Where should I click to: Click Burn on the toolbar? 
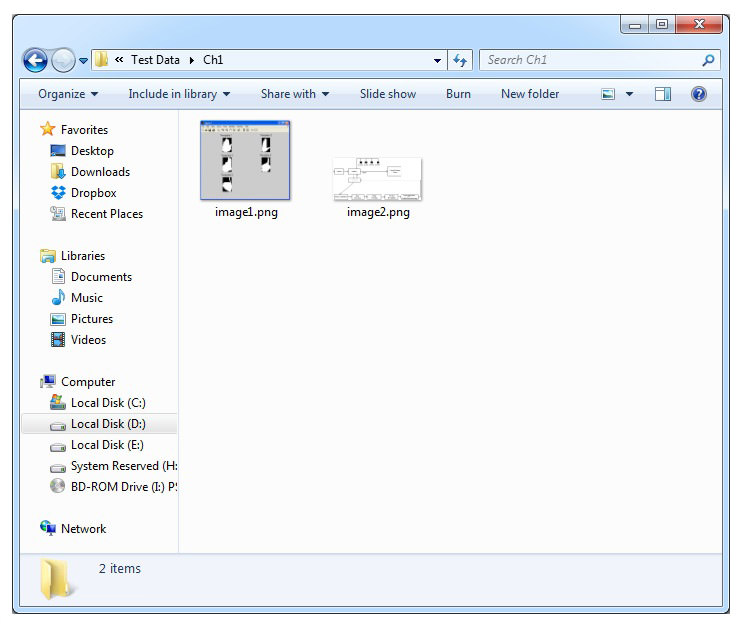[458, 94]
